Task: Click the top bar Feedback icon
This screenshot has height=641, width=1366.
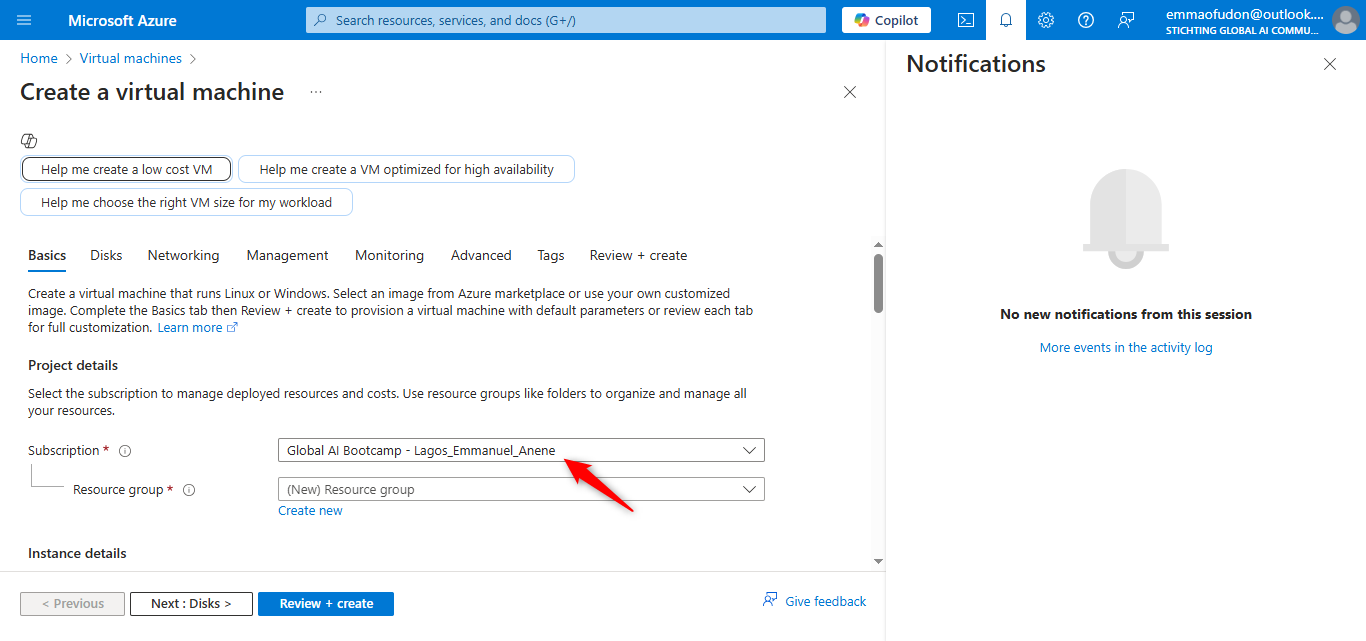Action: pyautogui.click(x=1126, y=20)
